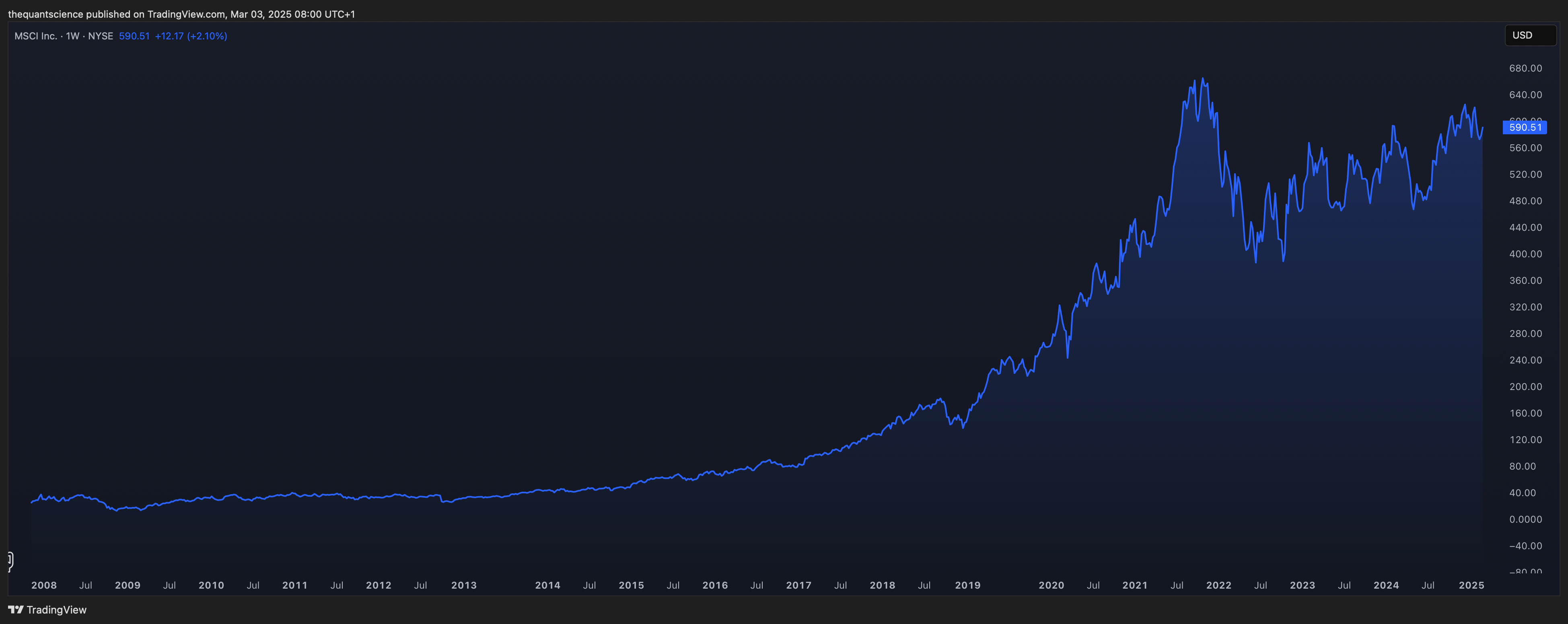The width and height of the screenshot is (1568, 624).
Task: Click the TradingView logo at the bottom
Action: (47, 610)
